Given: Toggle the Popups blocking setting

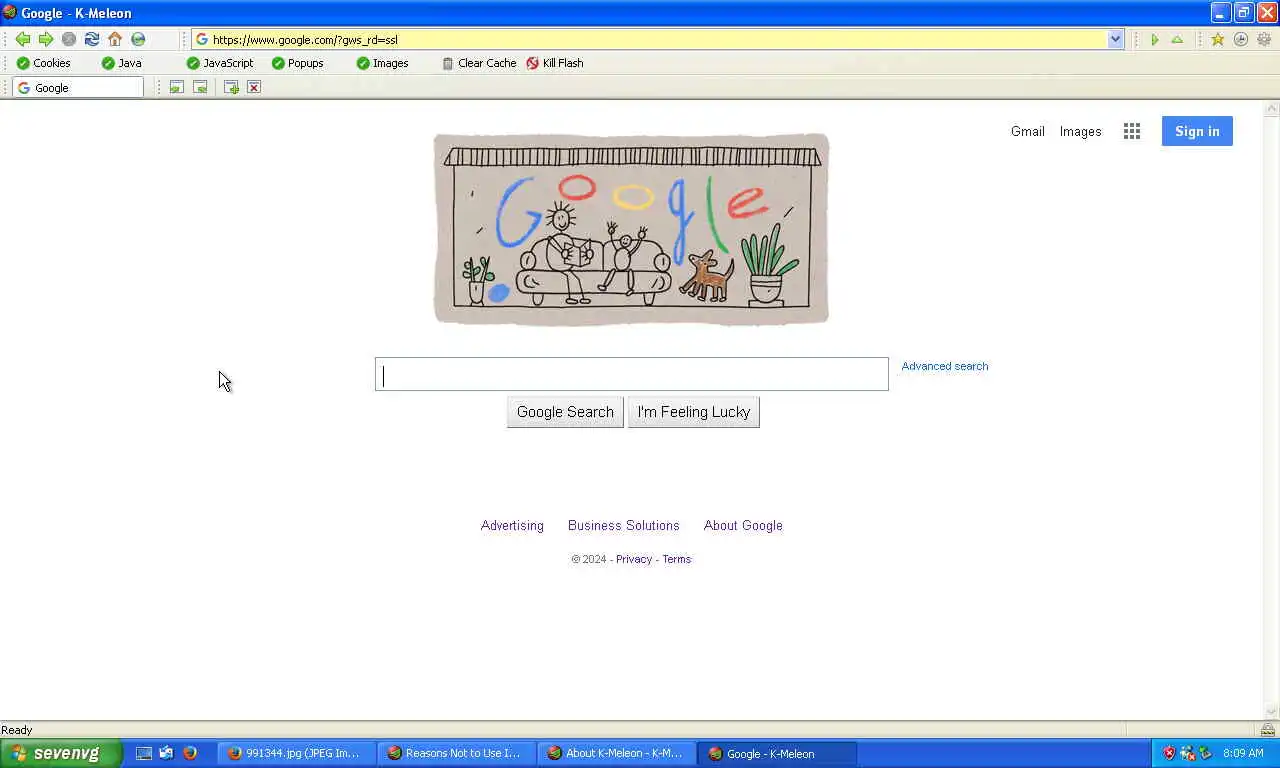Looking at the screenshot, I should click(298, 63).
